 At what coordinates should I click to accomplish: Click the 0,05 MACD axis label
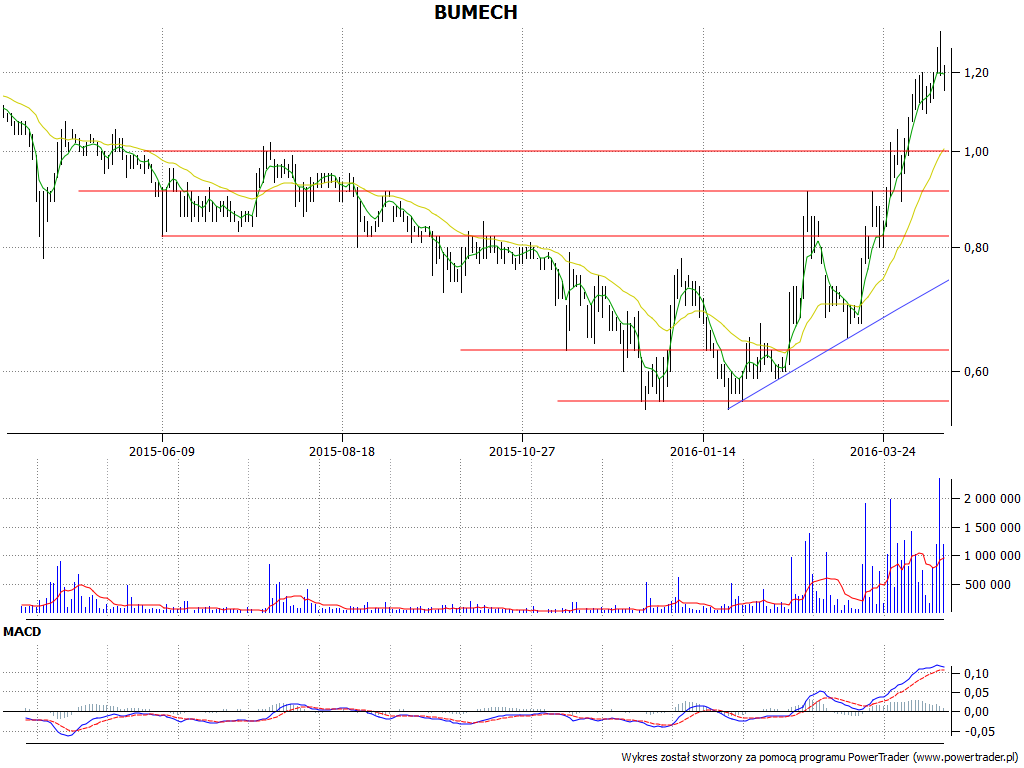976,692
